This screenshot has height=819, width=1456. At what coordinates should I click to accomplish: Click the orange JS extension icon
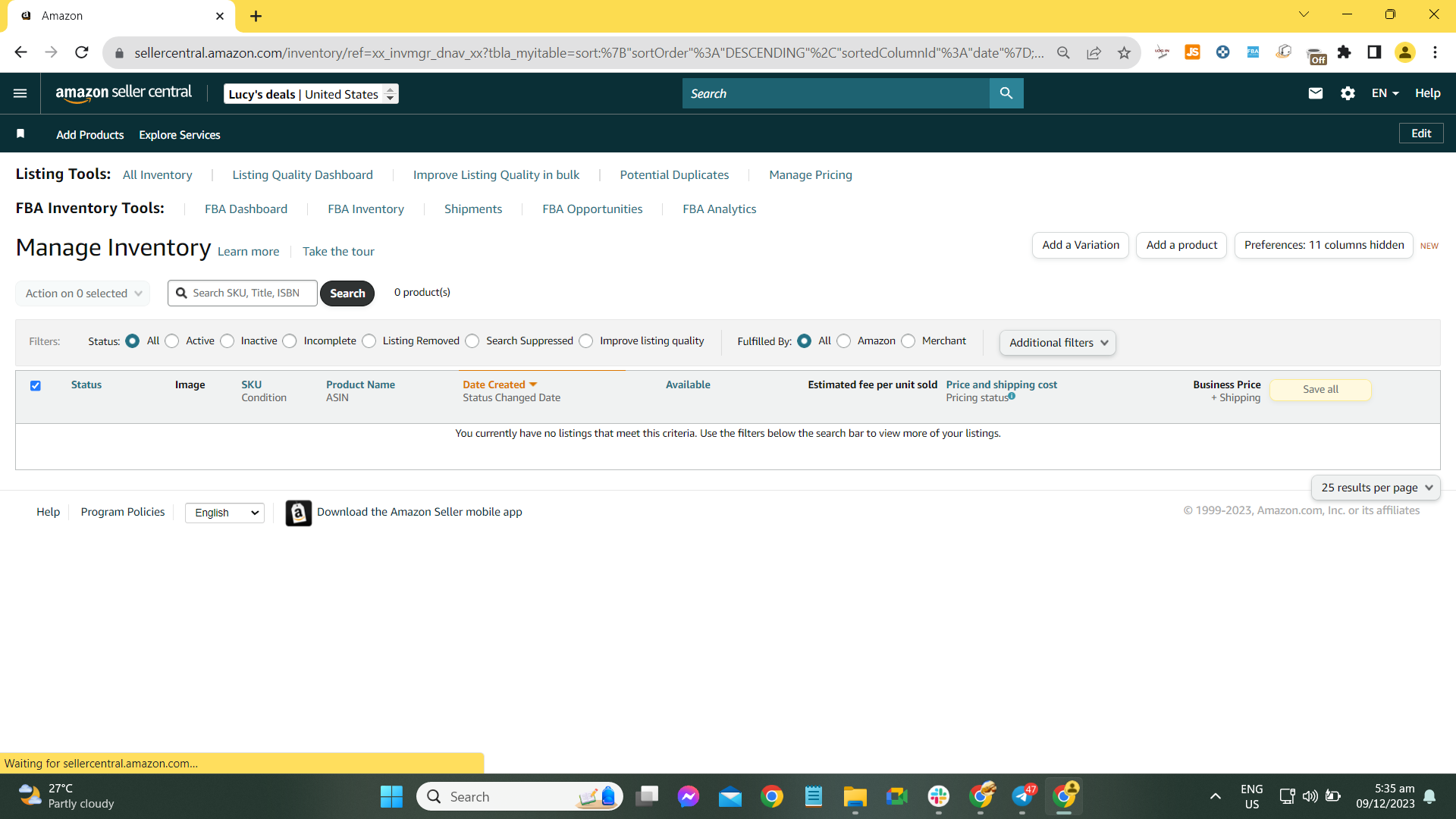coord(1192,52)
